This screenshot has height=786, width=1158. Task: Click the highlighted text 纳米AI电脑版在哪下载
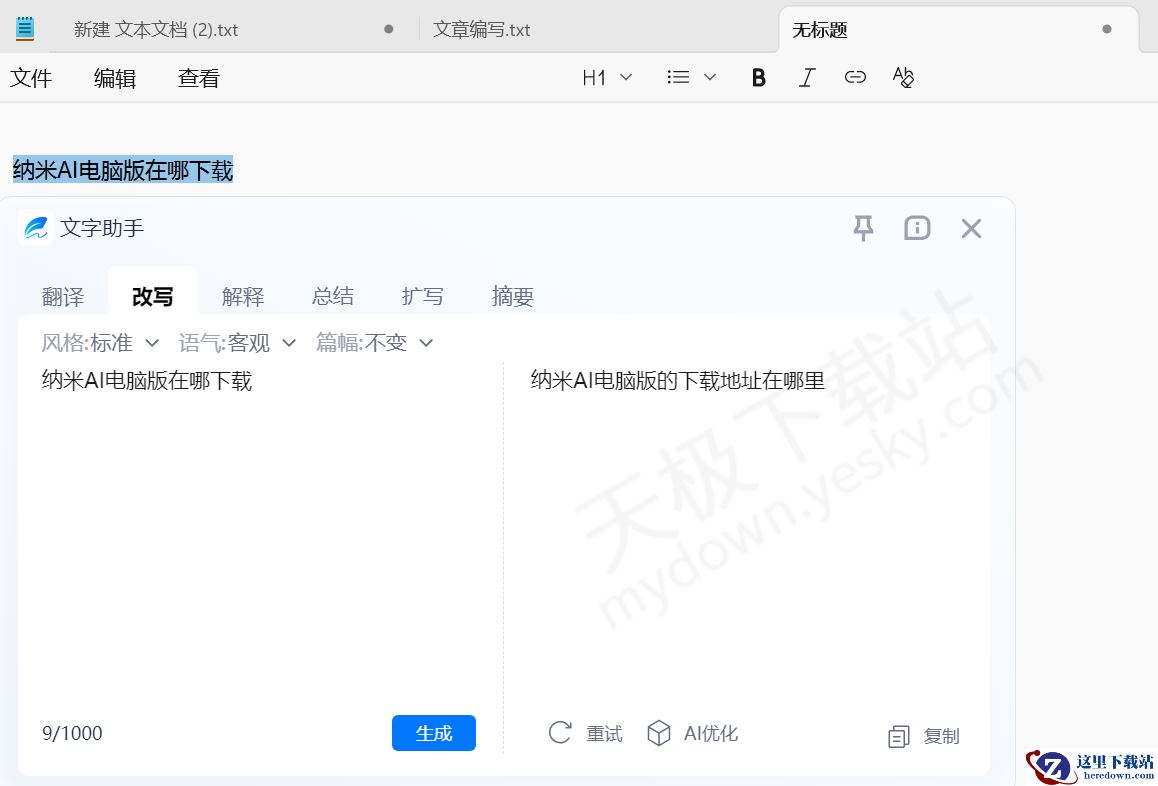coord(123,171)
